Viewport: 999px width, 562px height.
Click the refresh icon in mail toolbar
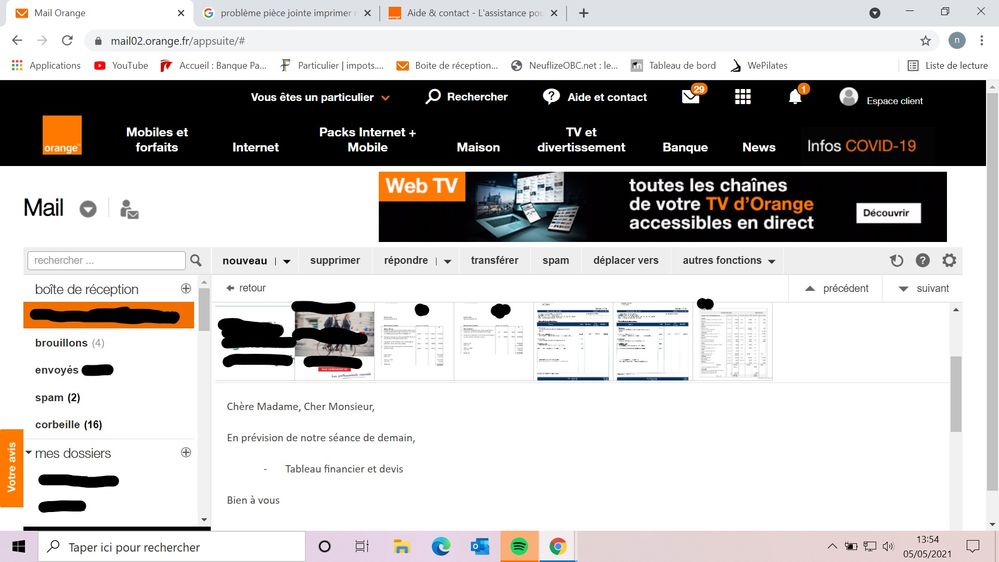pos(897,261)
